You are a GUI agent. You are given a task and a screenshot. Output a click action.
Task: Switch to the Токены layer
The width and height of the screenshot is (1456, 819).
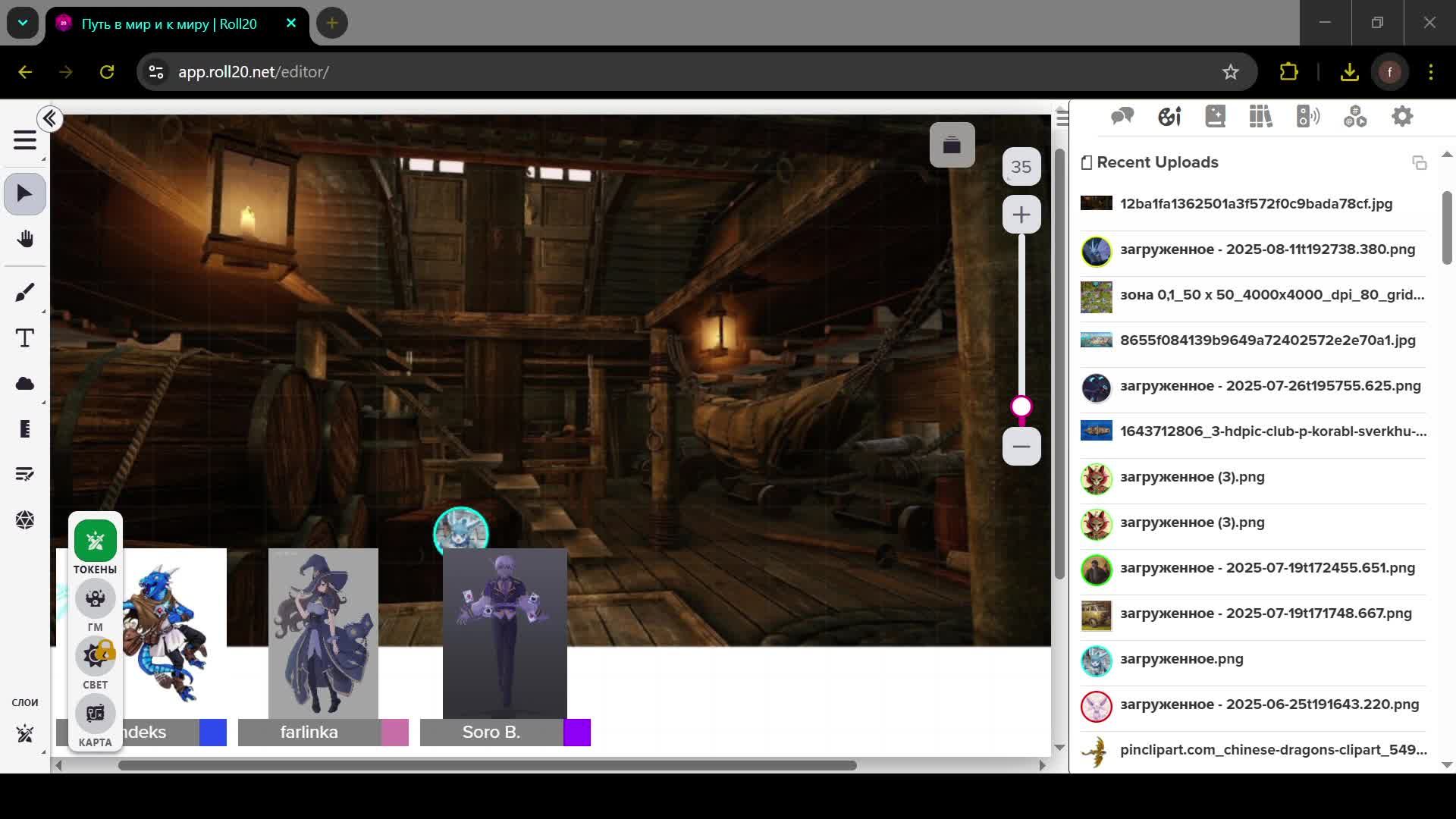pos(95,541)
